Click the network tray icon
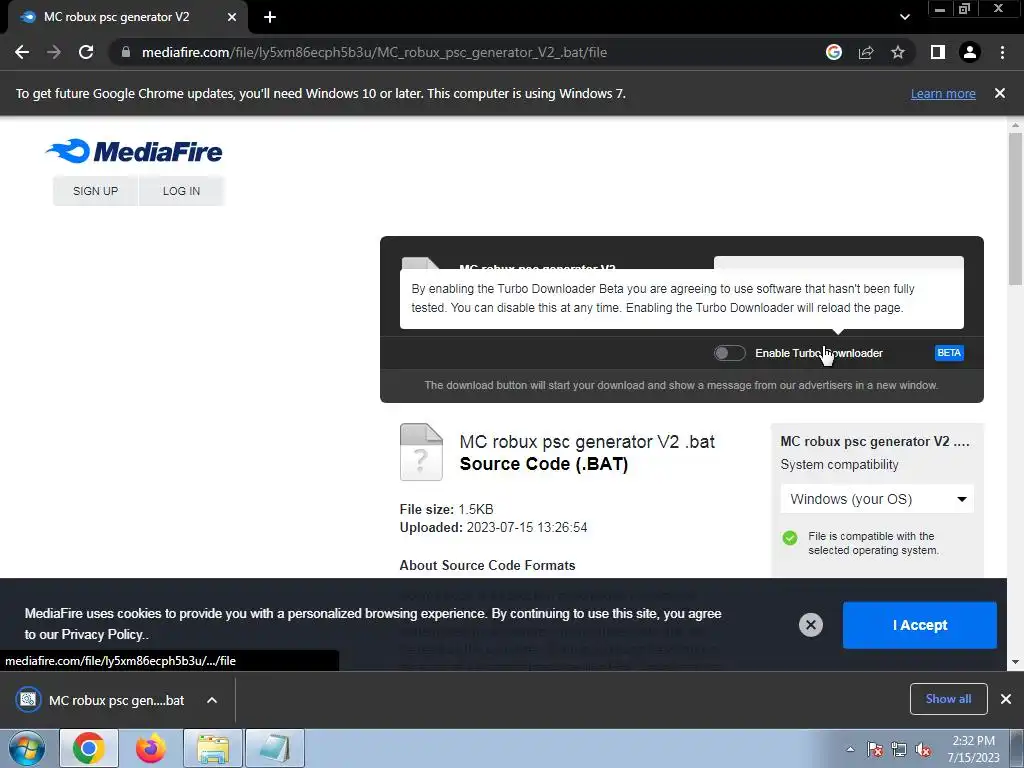Screen dimensions: 1024x768 899,749
